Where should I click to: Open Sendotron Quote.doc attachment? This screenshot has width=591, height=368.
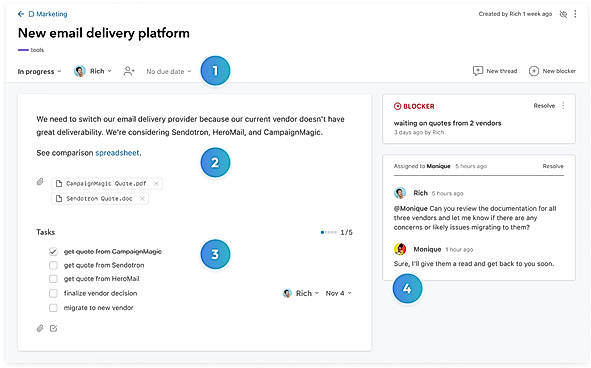(99, 198)
